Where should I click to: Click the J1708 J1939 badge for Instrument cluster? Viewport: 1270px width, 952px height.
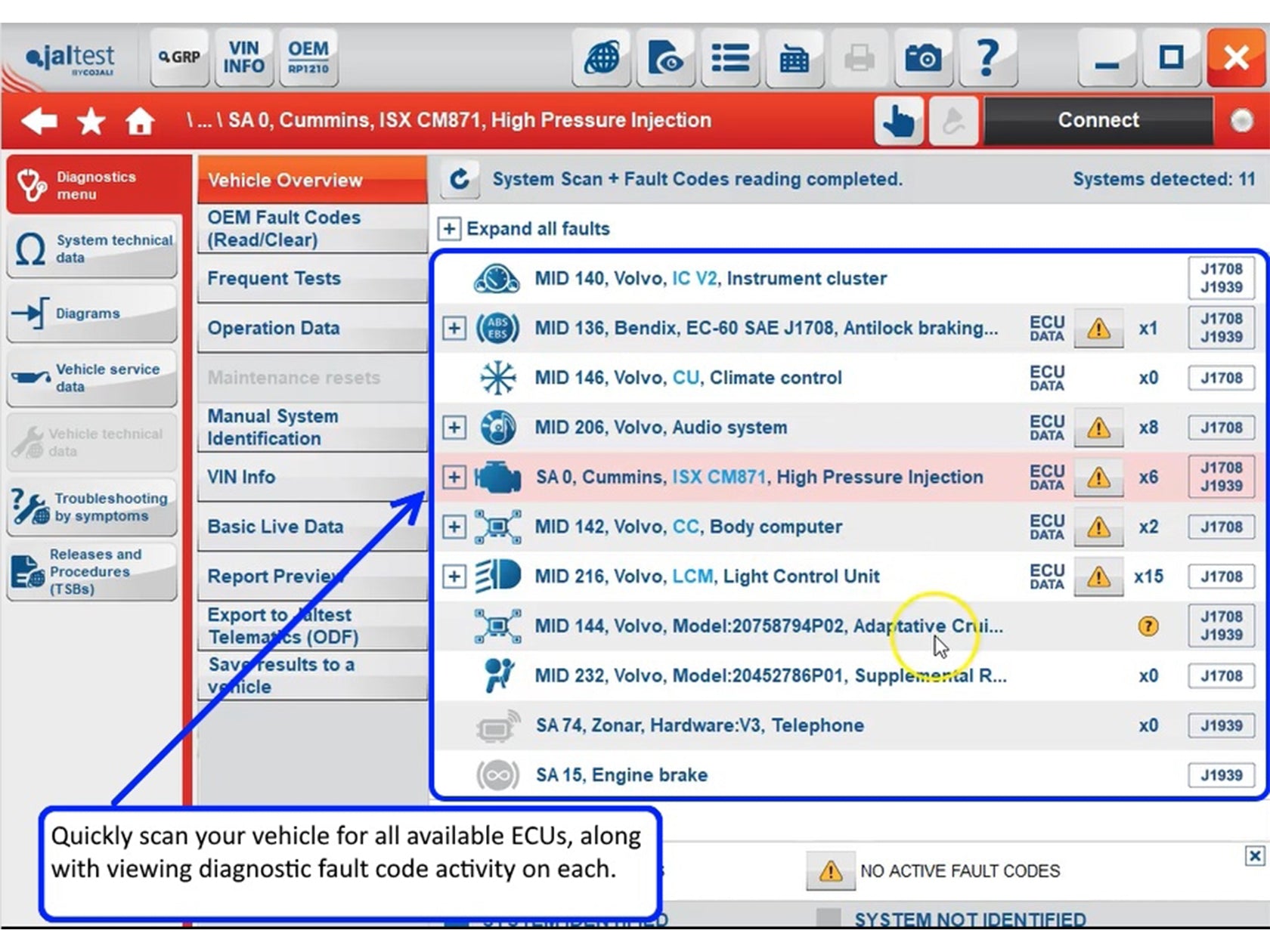(x=1222, y=278)
